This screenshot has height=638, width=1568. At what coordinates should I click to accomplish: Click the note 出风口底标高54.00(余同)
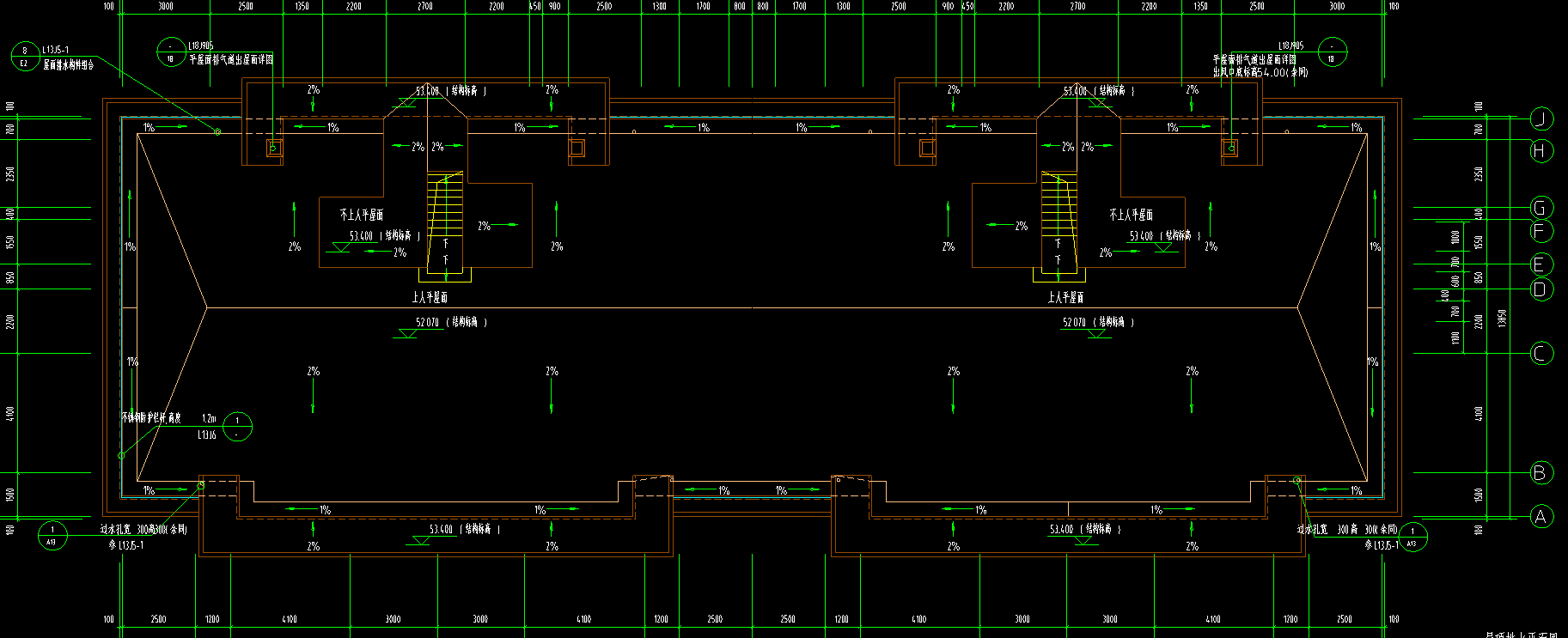point(1260,72)
